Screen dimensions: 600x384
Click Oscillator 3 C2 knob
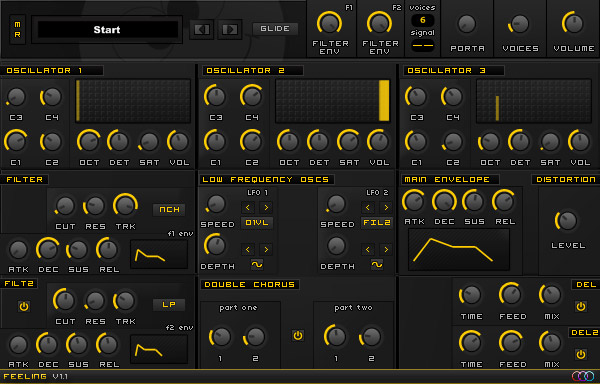coord(452,142)
